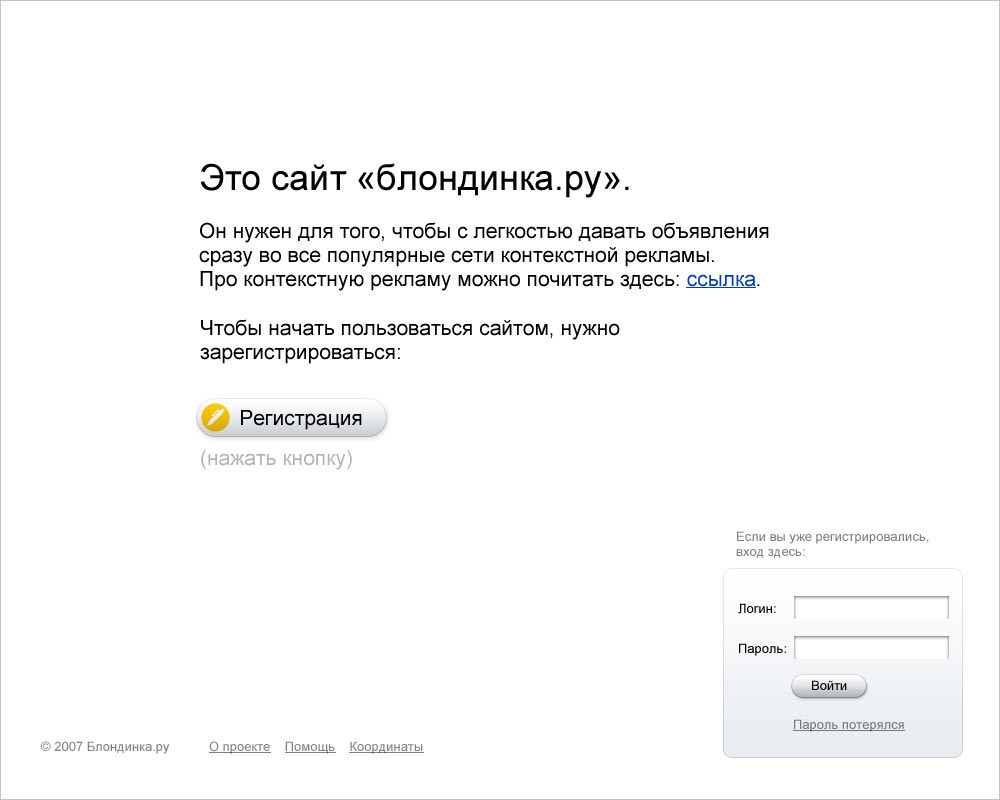Click the Пароль: field label

click(x=762, y=649)
